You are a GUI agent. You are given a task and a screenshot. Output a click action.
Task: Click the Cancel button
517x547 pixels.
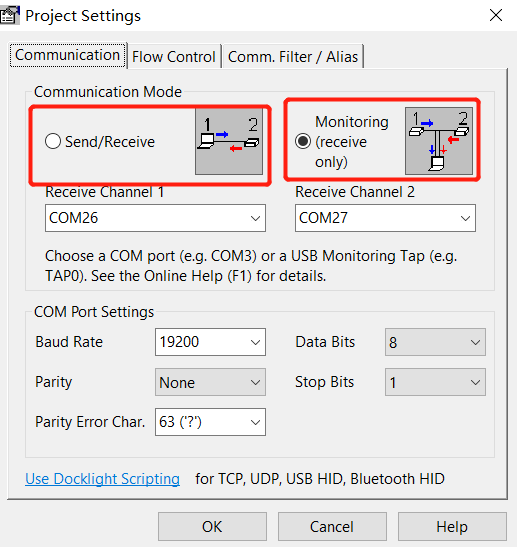point(332,526)
